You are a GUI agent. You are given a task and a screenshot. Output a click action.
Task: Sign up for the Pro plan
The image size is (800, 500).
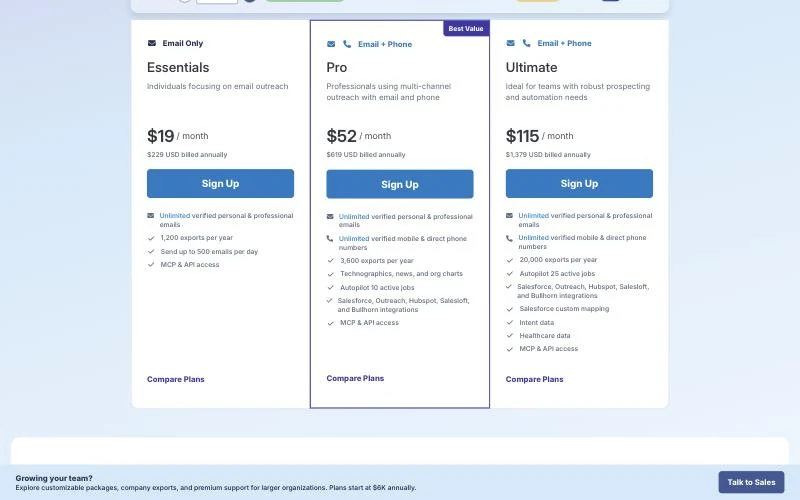[400, 184]
